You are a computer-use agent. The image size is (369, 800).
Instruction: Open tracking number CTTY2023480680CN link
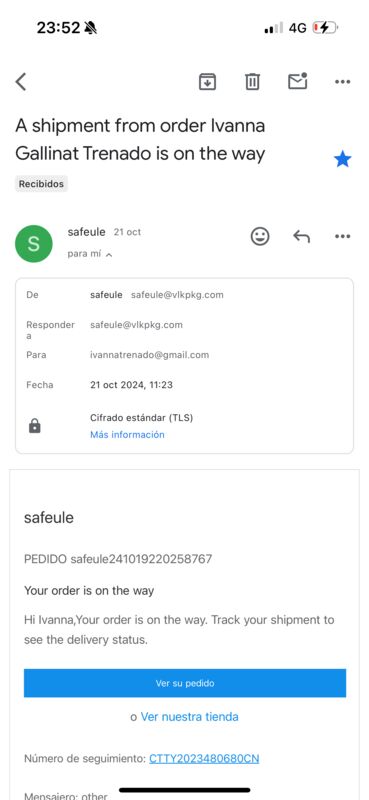(204, 759)
